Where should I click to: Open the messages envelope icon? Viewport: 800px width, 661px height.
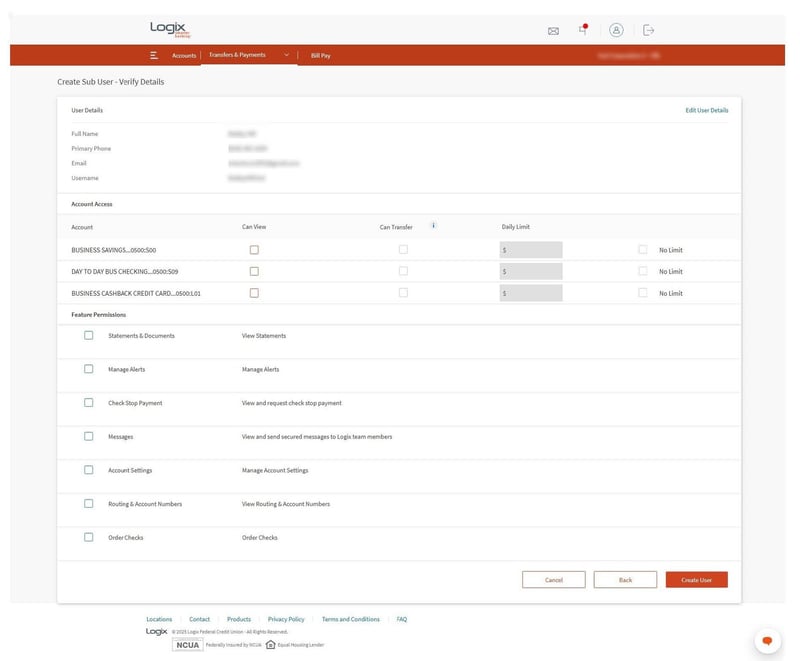coord(553,31)
